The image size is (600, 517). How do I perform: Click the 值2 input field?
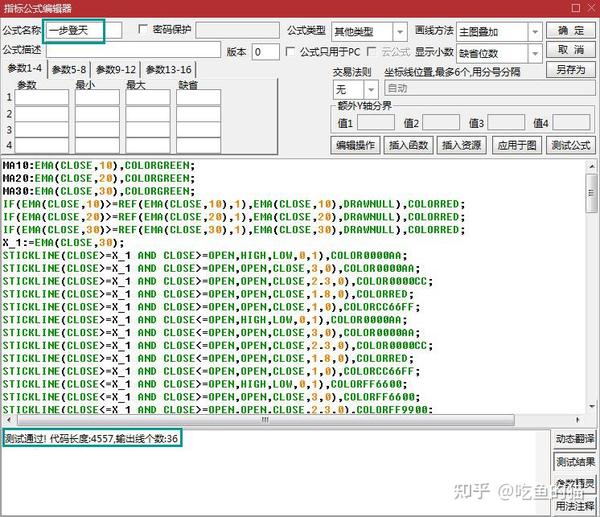441,122
